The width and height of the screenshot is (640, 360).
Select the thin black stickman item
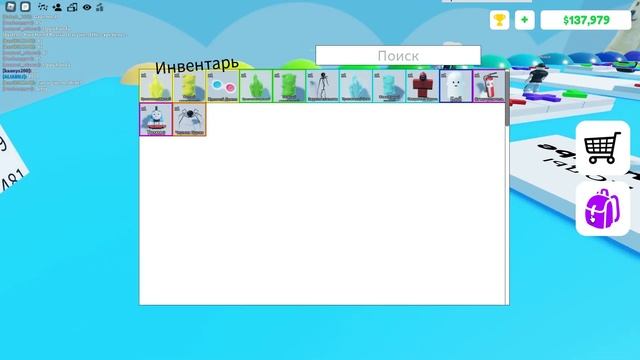(322, 86)
